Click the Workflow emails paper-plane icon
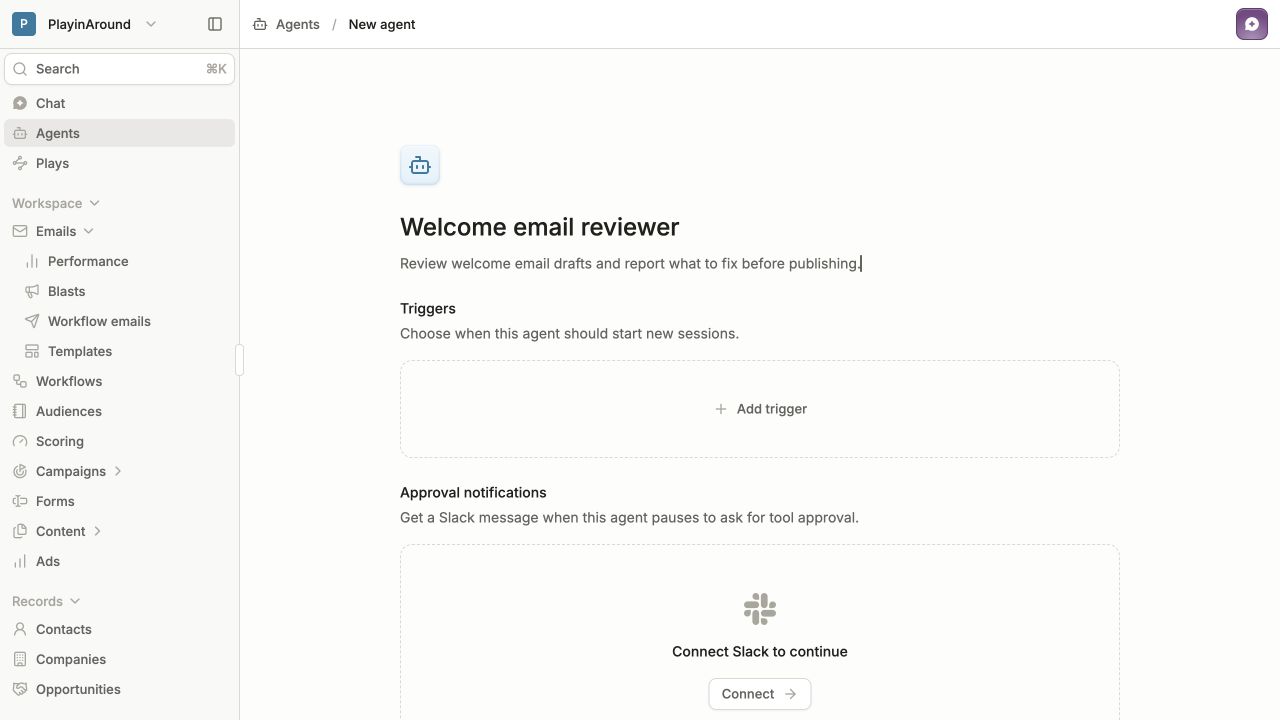Screen dimensions: 1280x720 pos(32,321)
